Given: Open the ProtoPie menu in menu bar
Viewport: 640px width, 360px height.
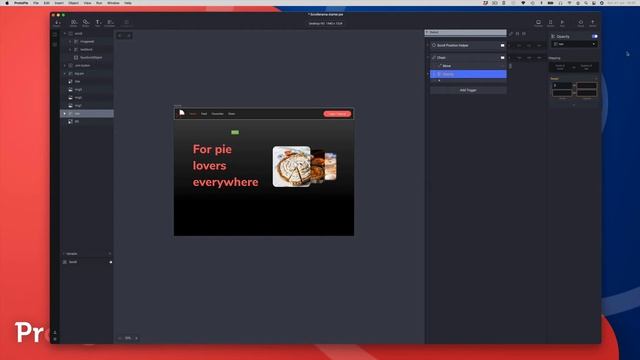Looking at the screenshot, I should click(21, 3).
